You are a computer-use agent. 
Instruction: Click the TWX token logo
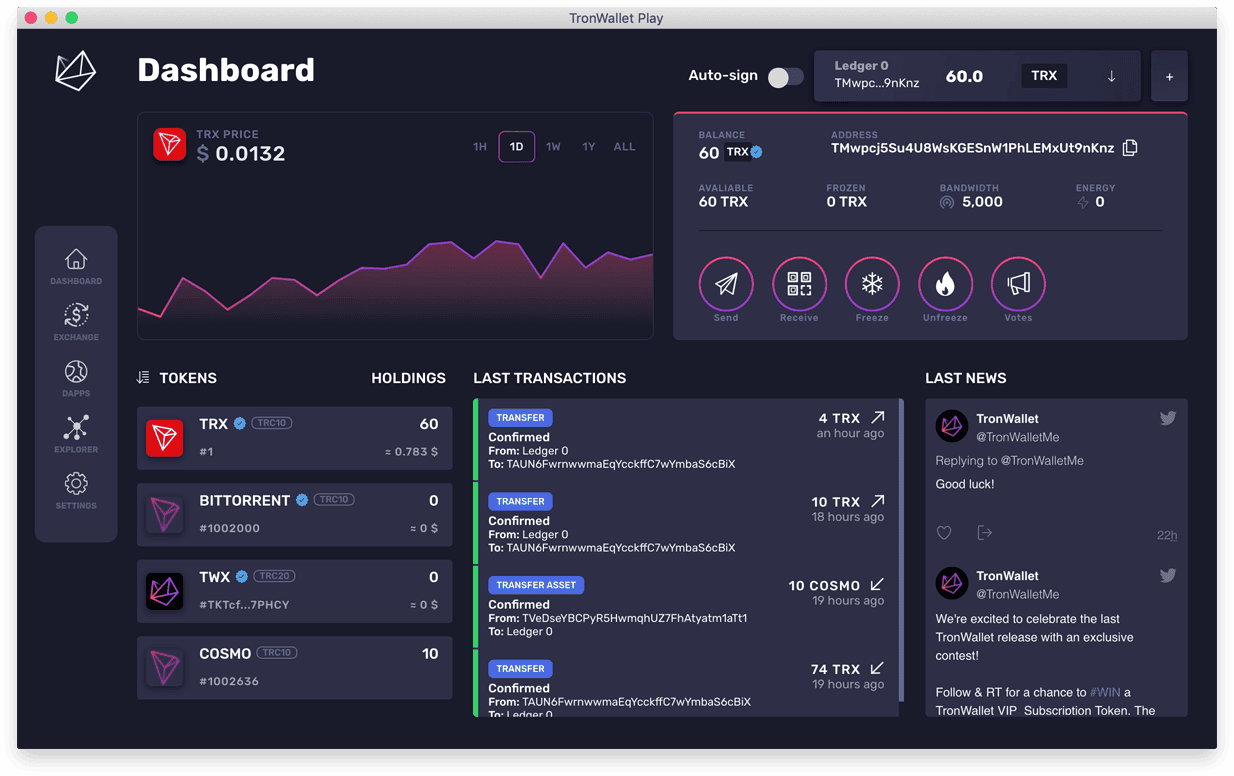coord(165,591)
